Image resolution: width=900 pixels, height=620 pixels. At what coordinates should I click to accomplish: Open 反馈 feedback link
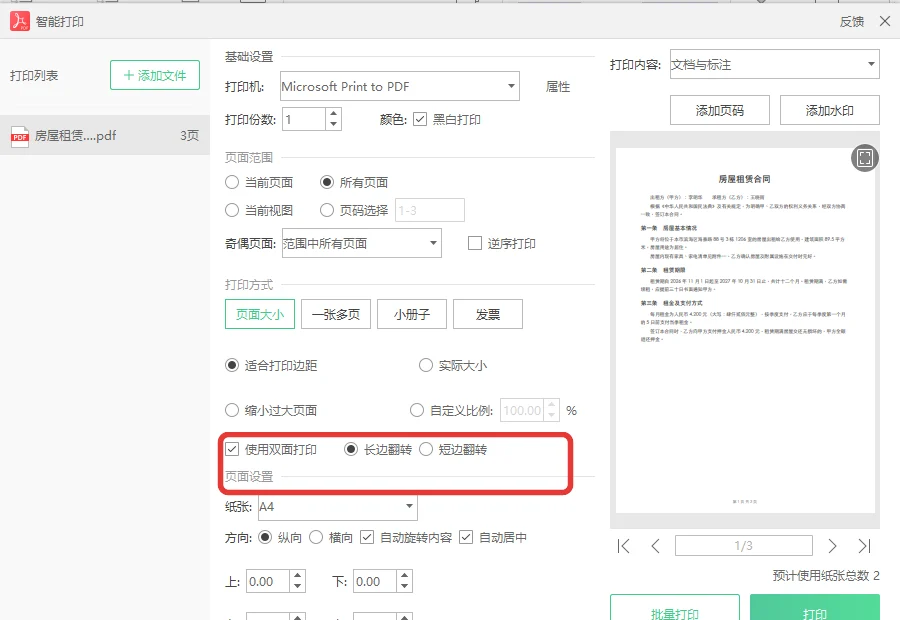click(x=852, y=22)
